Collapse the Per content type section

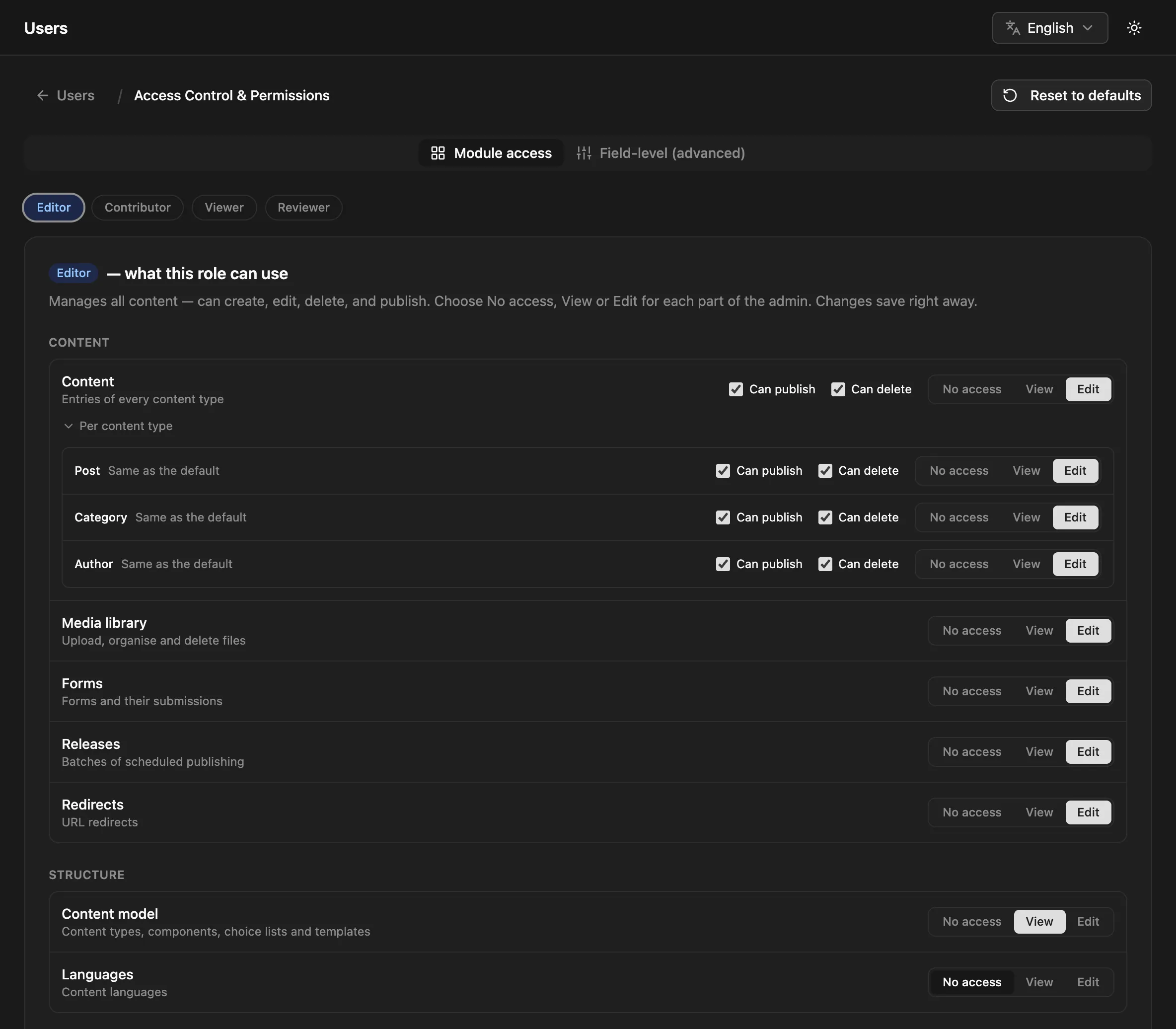tap(118, 426)
